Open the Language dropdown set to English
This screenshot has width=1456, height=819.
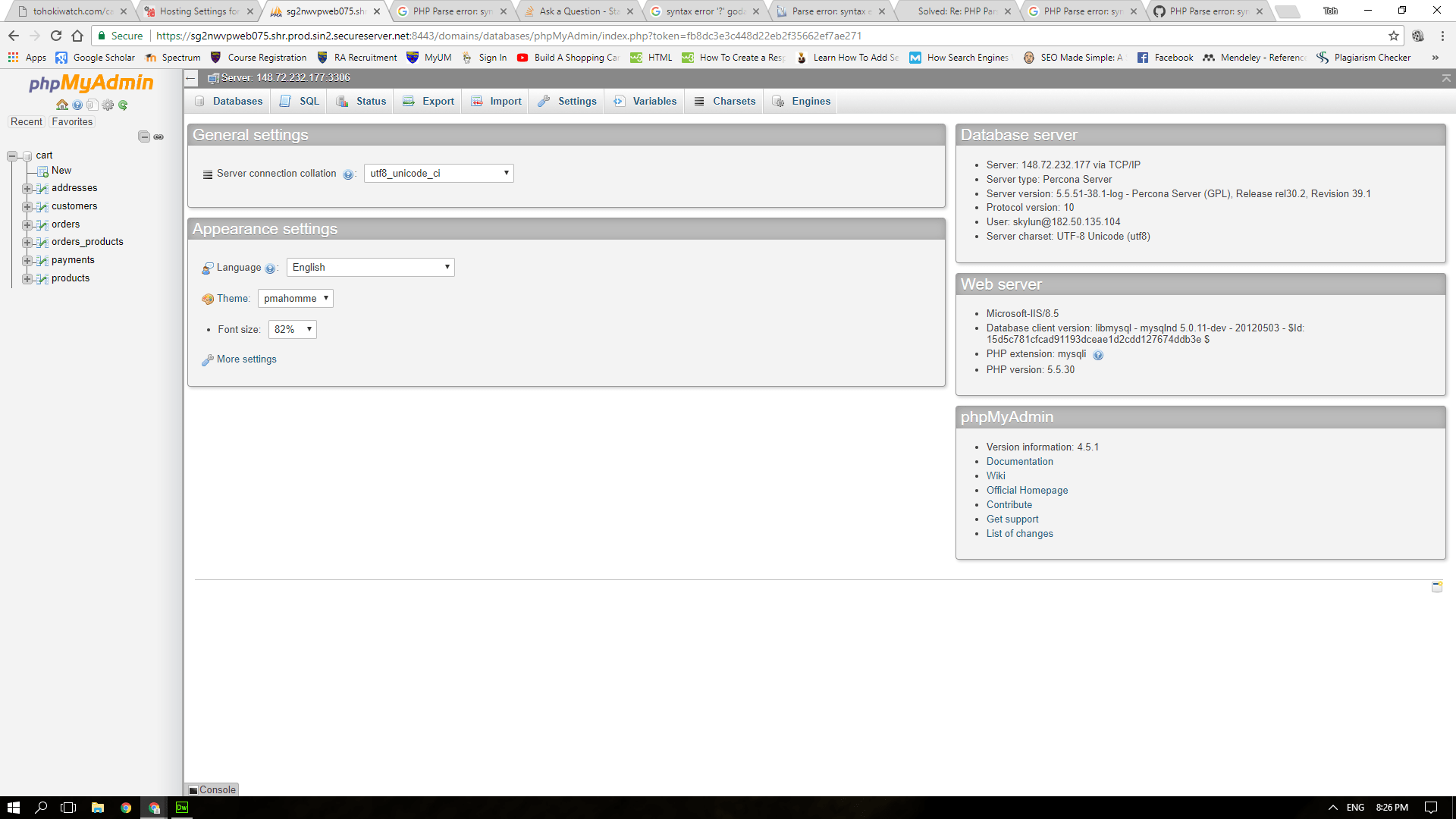[x=370, y=267]
